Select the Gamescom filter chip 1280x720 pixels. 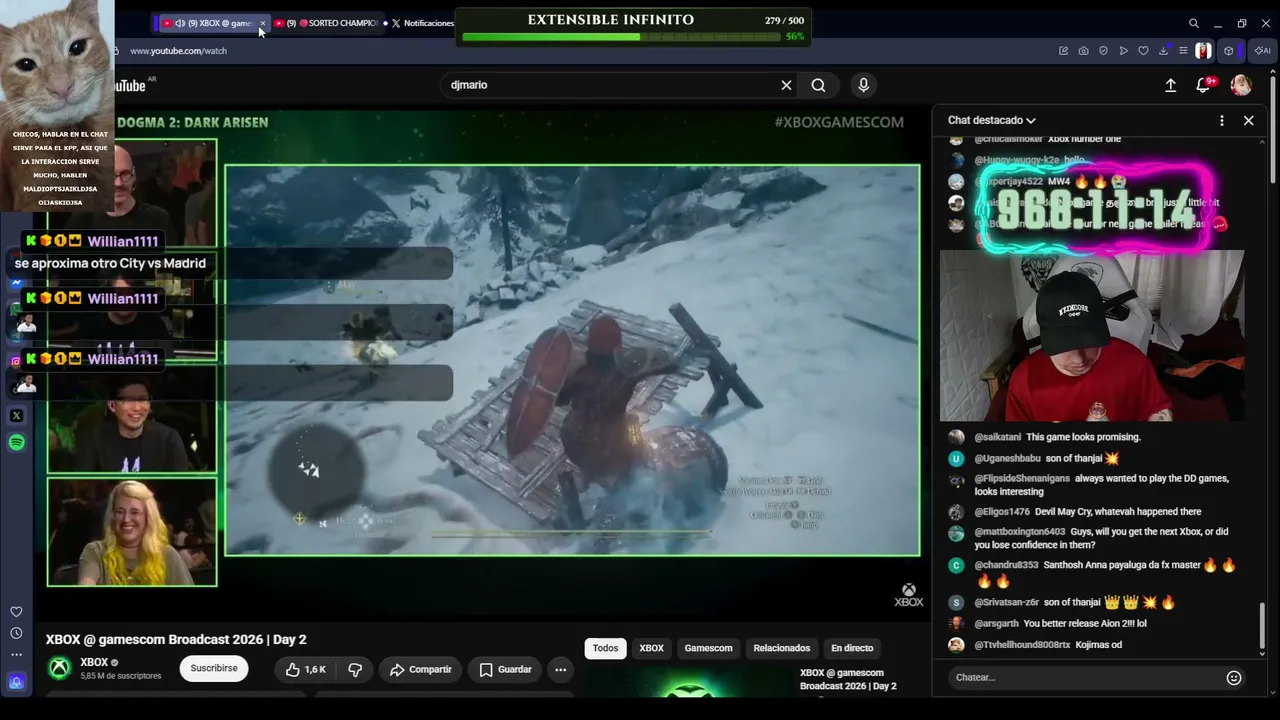(x=708, y=648)
